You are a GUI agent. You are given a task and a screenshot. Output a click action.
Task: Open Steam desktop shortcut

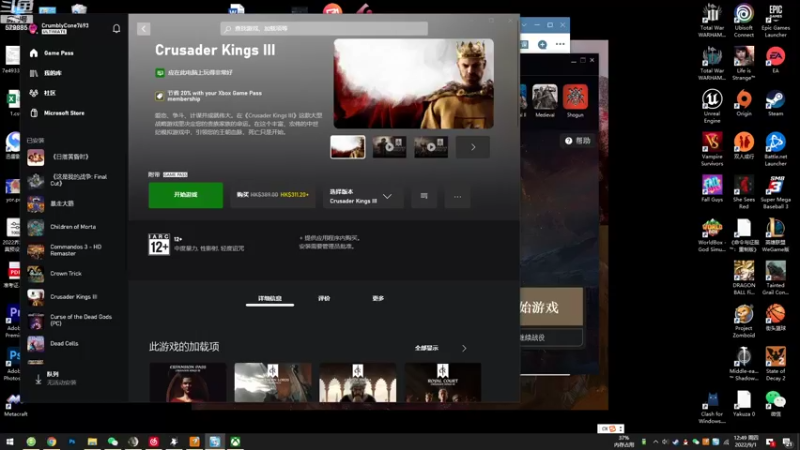tap(775, 103)
